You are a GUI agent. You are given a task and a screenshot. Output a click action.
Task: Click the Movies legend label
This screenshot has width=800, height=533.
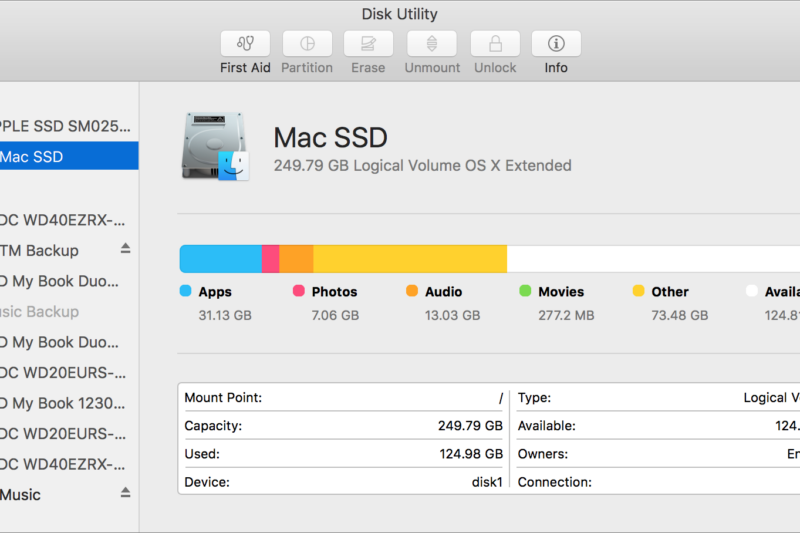coord(561,292)
